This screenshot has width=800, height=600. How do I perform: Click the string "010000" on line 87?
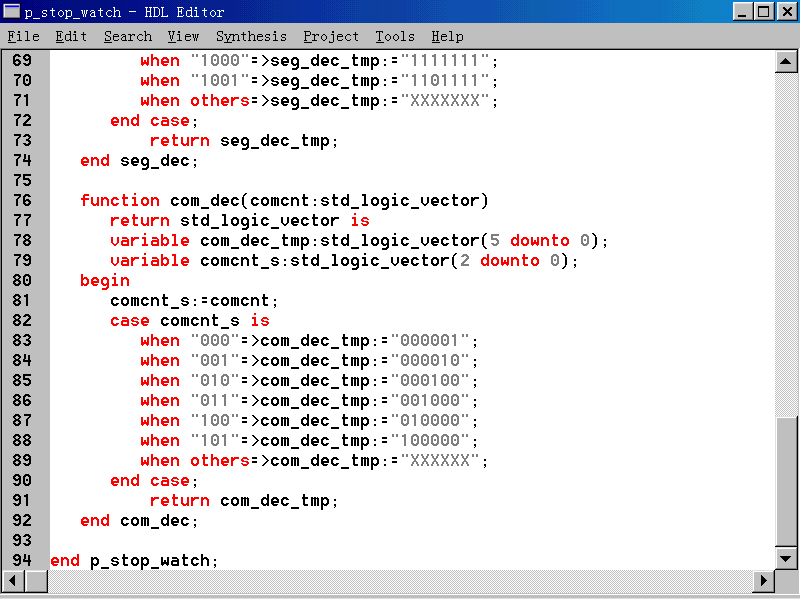[x=430, y=420]
